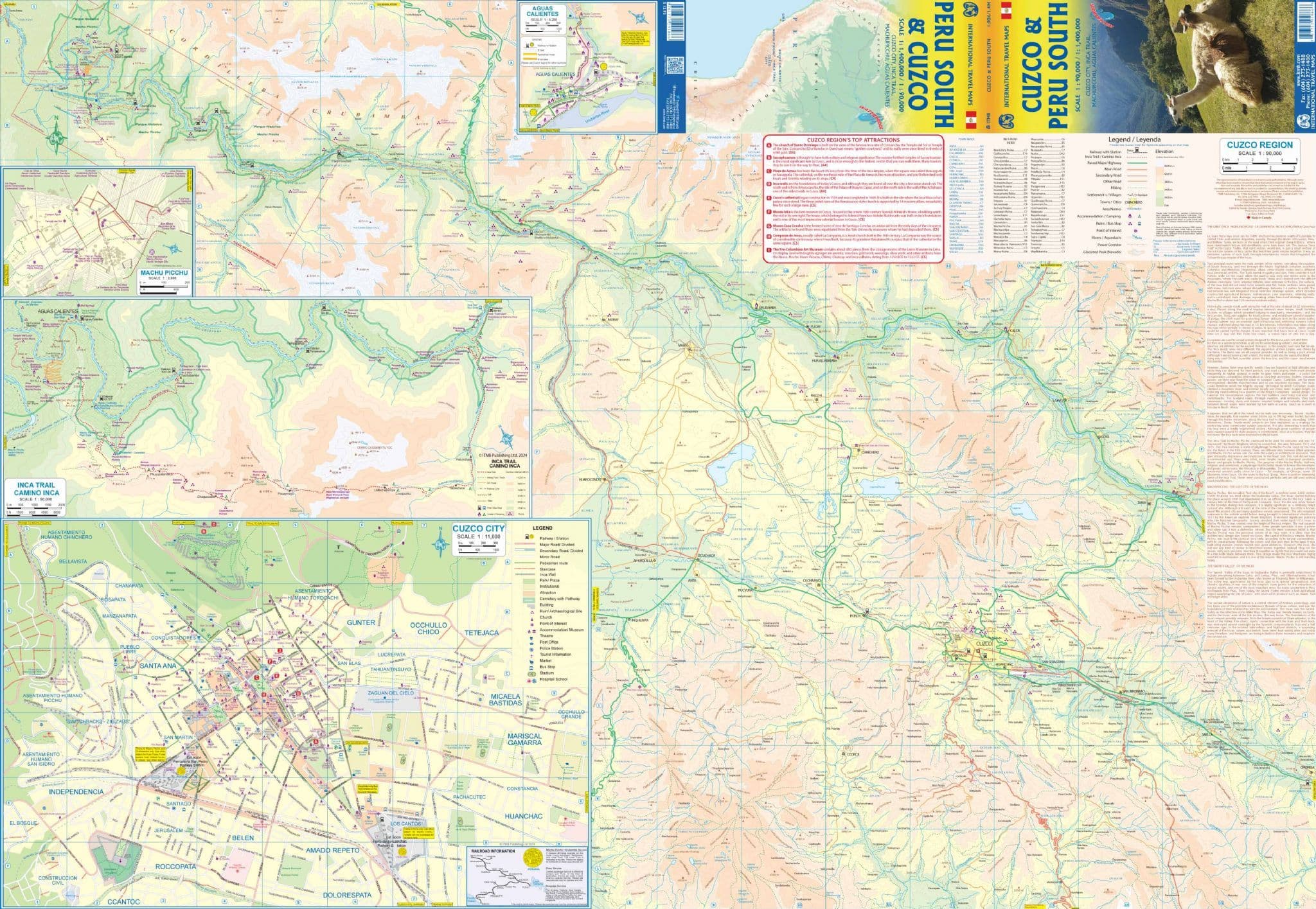Image resolution: width=1316 pixels, height=909 pixels.
Task: Click the 'LUCREPATA' district label
Action: (x=393, y=654)
